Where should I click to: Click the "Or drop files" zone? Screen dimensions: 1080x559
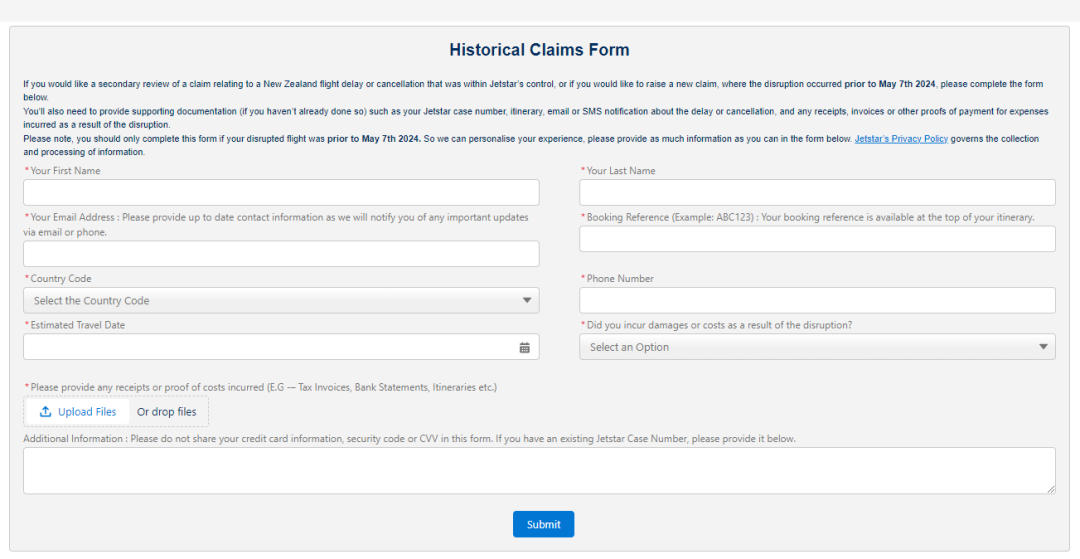point(167,412)
